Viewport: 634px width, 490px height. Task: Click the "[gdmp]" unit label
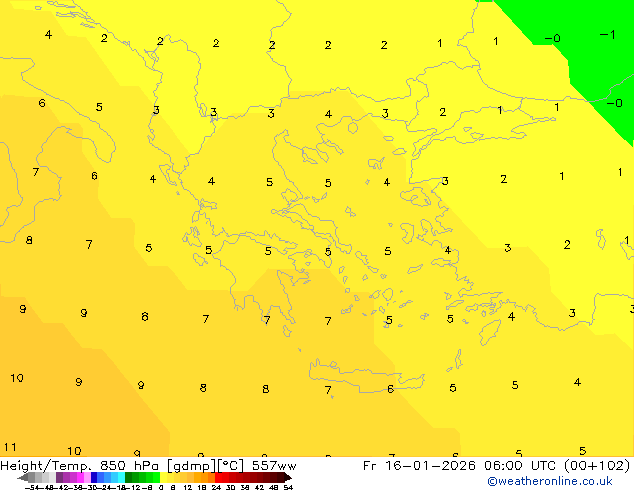point(191,466)
